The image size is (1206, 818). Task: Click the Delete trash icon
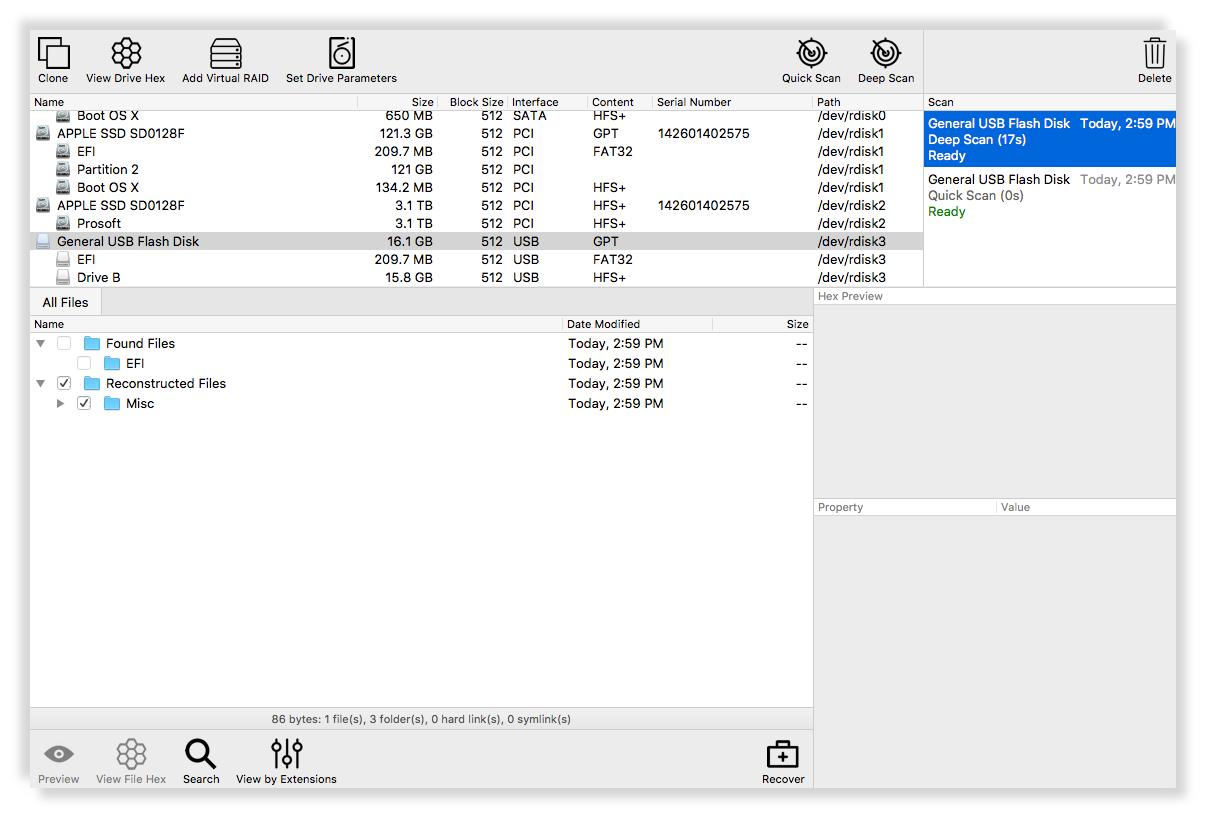tap(1154, 54)
